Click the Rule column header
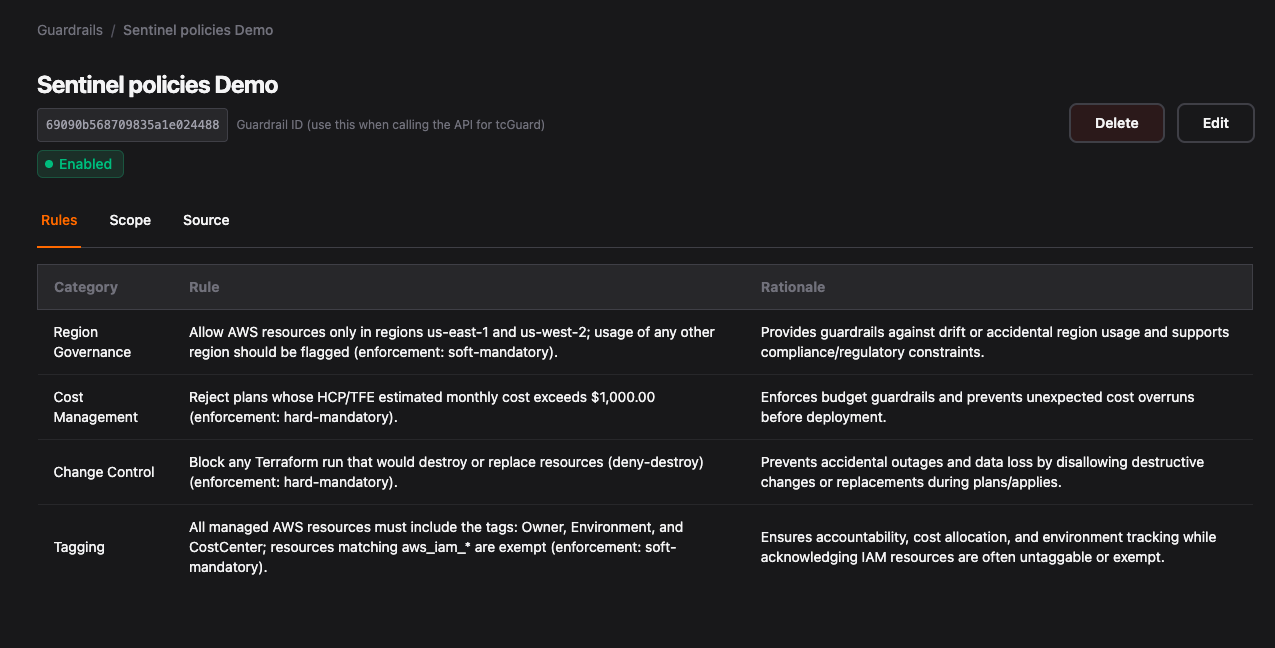The height and width of the screenshot is (648, 1275). click(x=204, y=287)
